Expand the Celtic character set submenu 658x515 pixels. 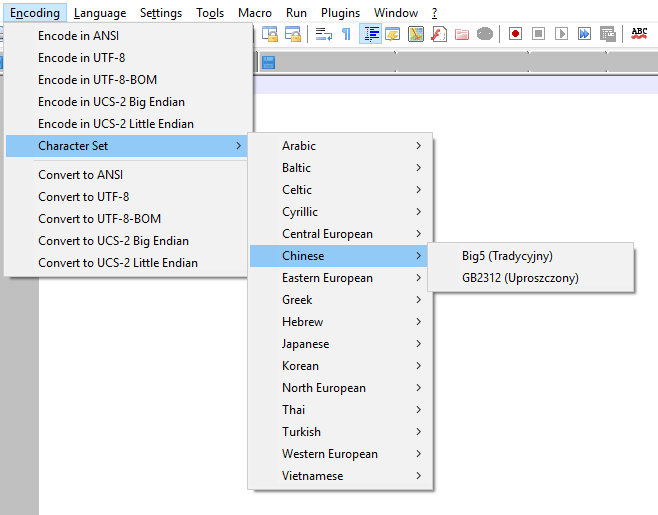pos(340,190)
